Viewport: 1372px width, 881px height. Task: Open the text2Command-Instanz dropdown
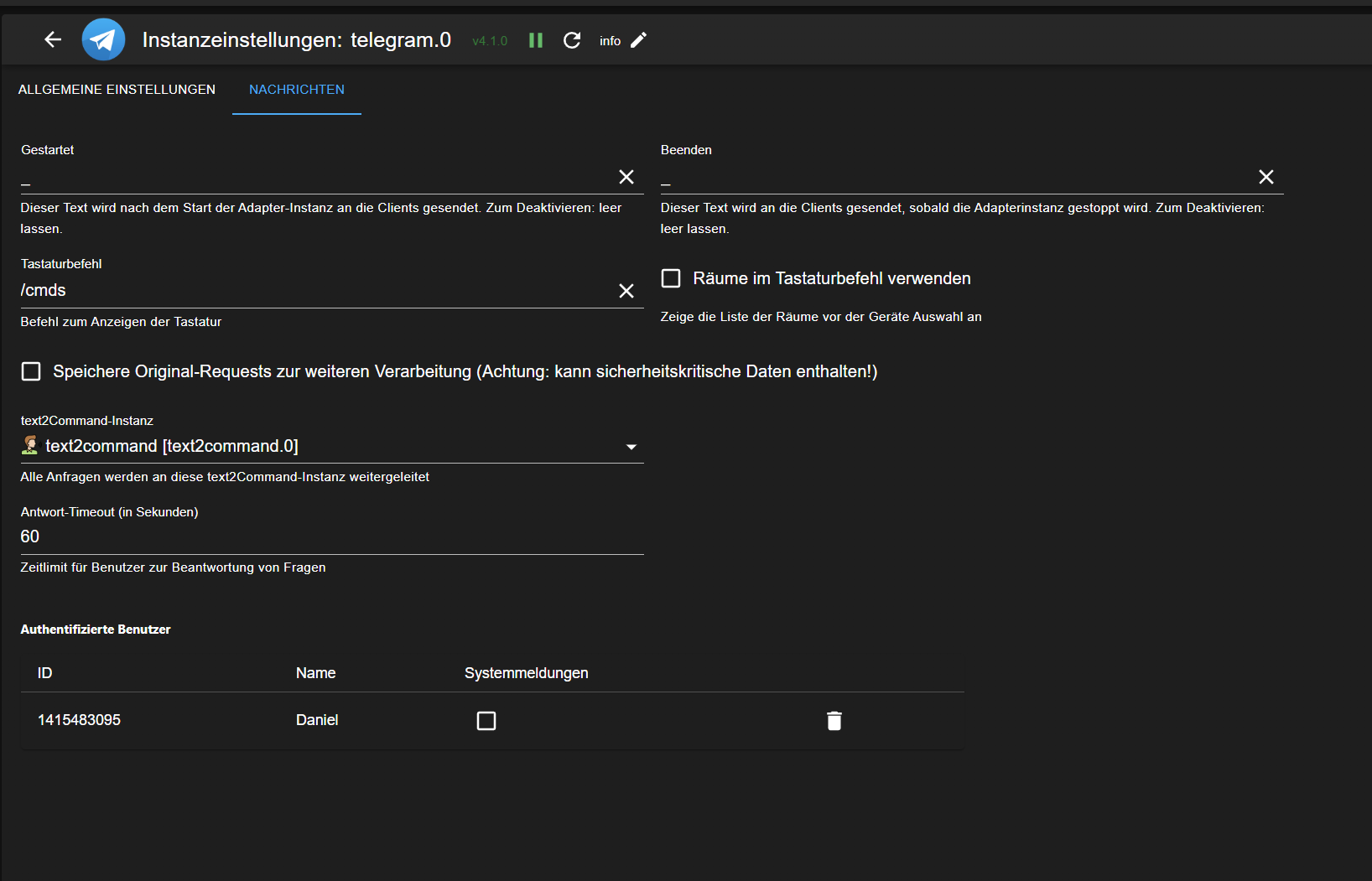[332, 446]
